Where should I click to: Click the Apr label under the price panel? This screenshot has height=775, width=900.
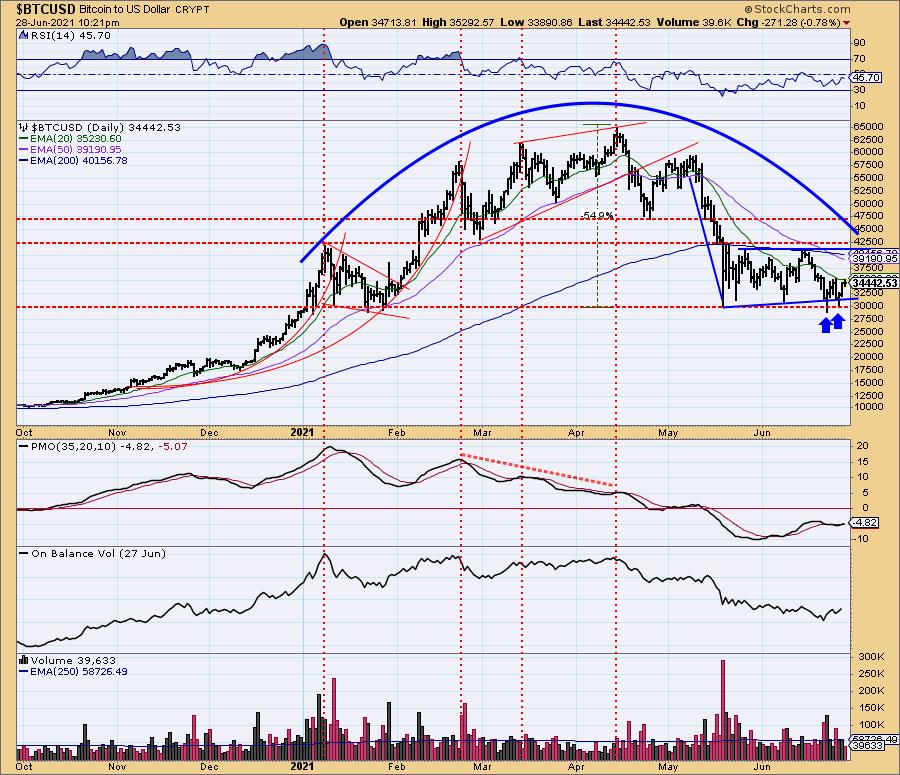point(576,432)
